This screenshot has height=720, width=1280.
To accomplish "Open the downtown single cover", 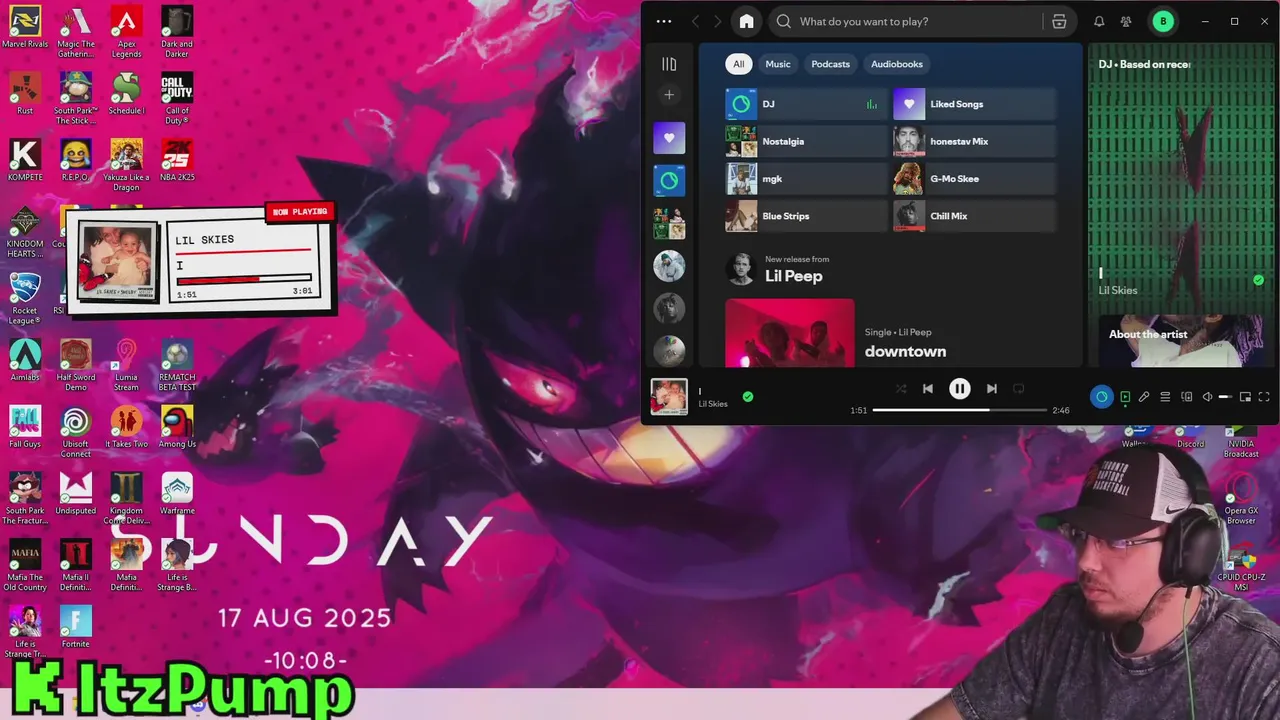I will point(790,333).
